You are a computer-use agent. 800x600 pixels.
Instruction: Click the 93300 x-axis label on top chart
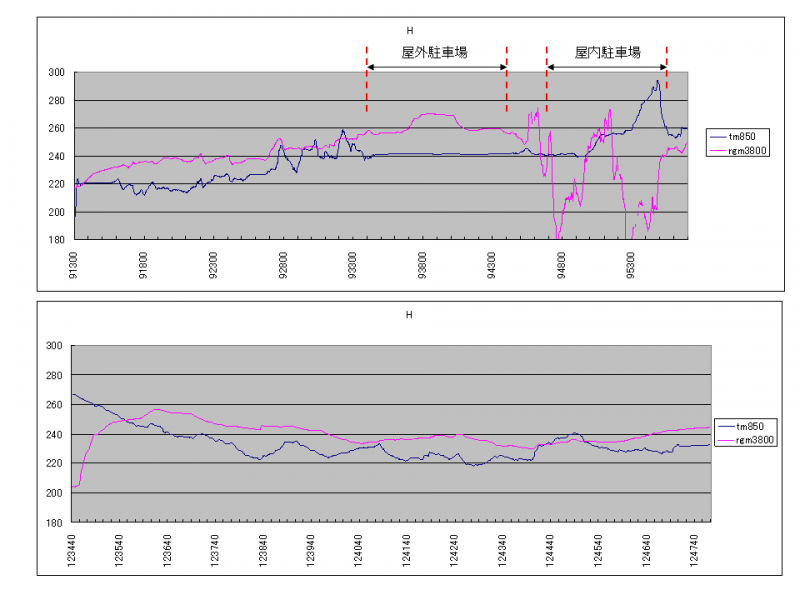(352, 273)
